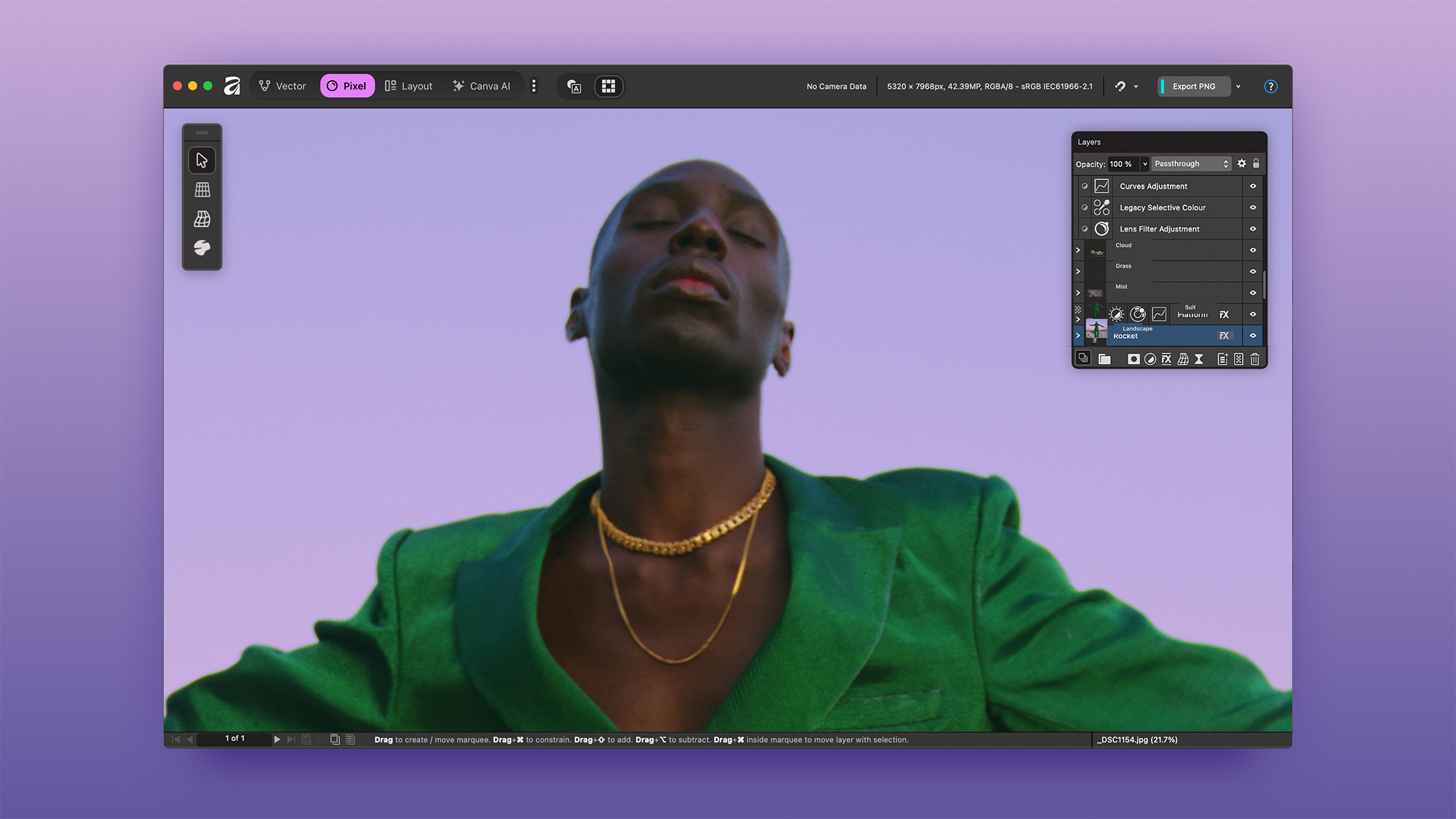Click the trash icon to delete the layer

click(1255, 359)
